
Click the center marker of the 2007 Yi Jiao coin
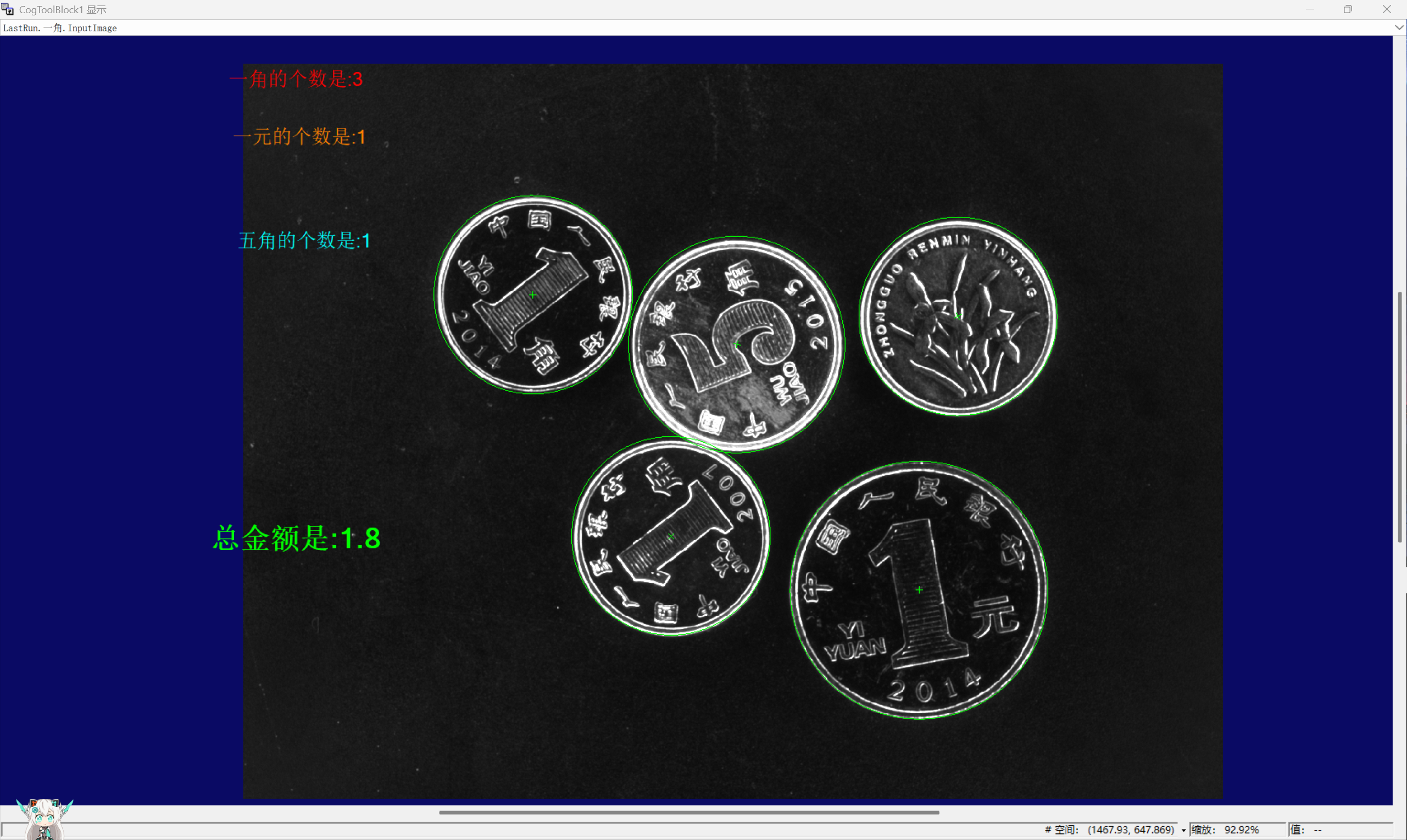[x=671, y=536]
